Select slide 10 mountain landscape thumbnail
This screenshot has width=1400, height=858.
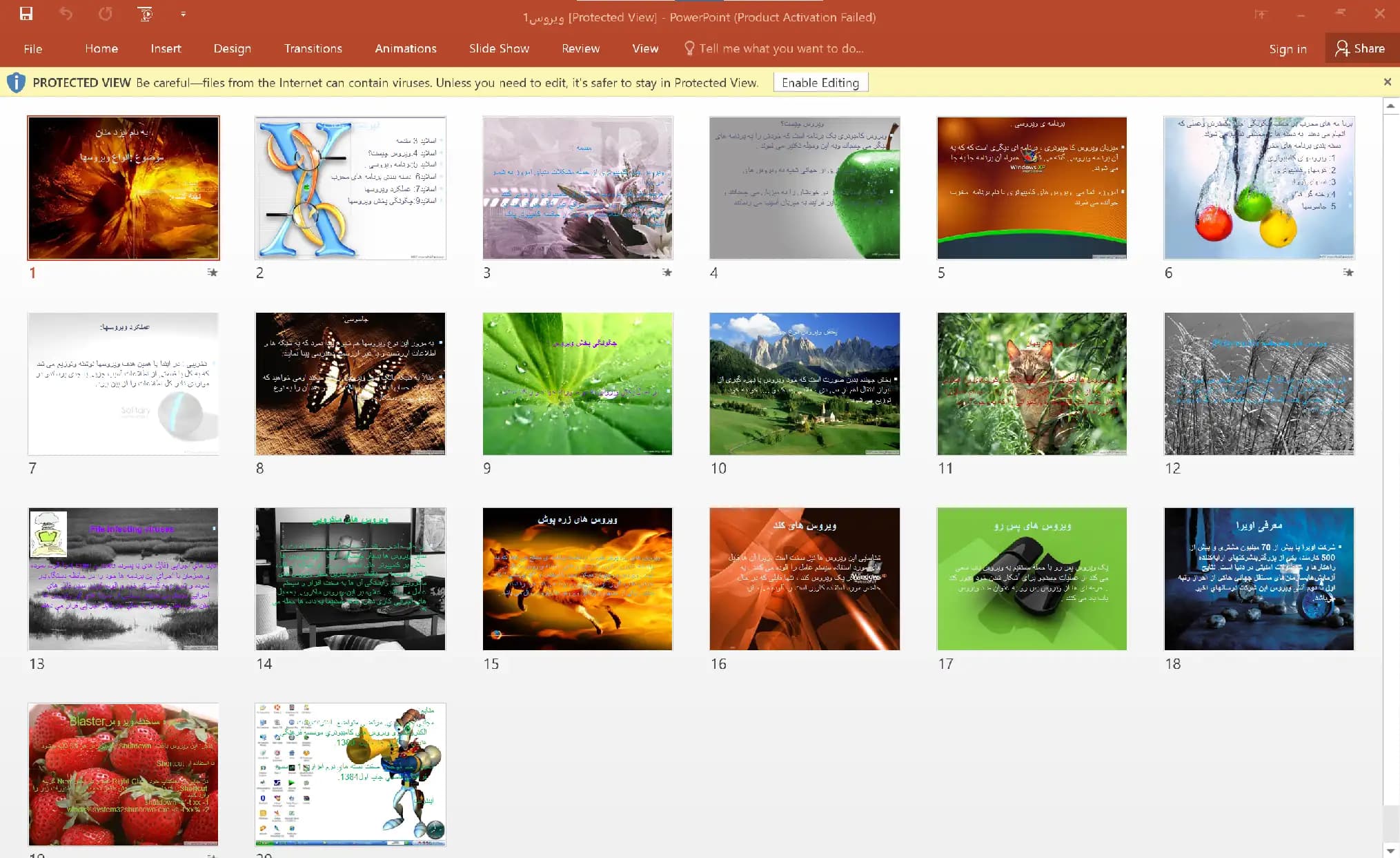[805, 384]
